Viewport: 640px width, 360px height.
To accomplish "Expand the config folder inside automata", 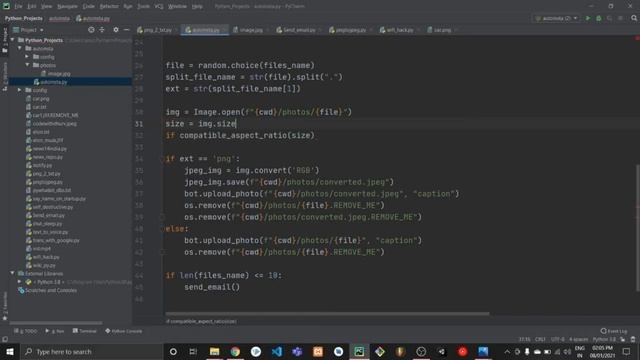I will click(x=27, y=57).
